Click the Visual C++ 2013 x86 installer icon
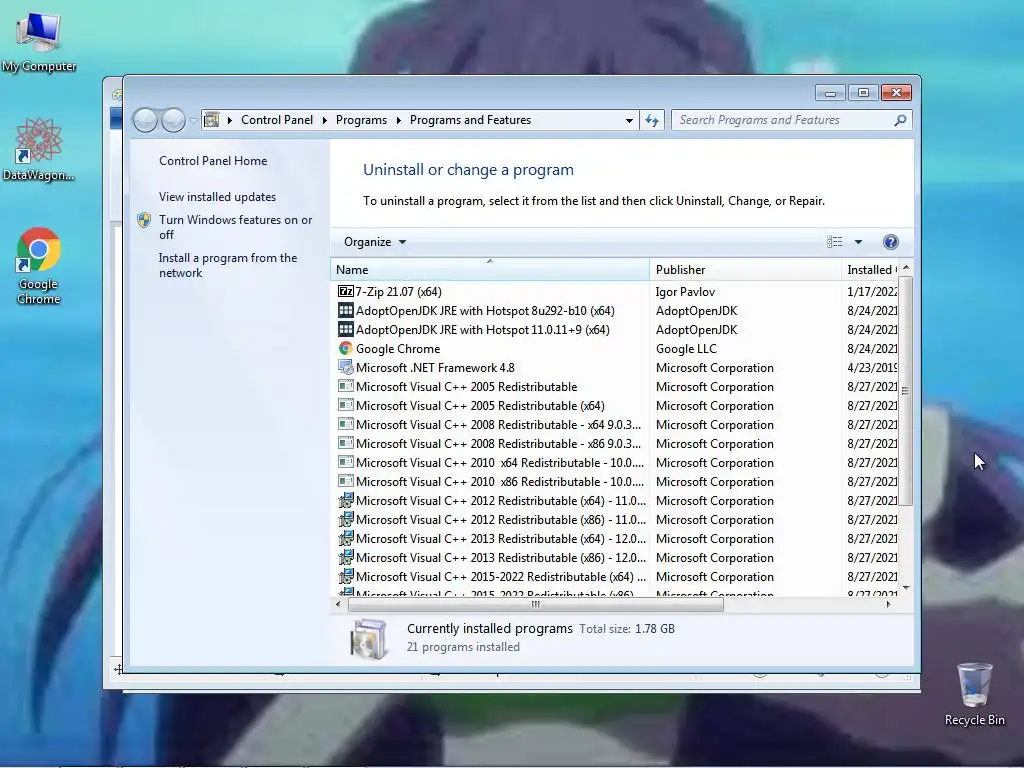This screenshot has height=768, width=1024. tap(345, 557)
